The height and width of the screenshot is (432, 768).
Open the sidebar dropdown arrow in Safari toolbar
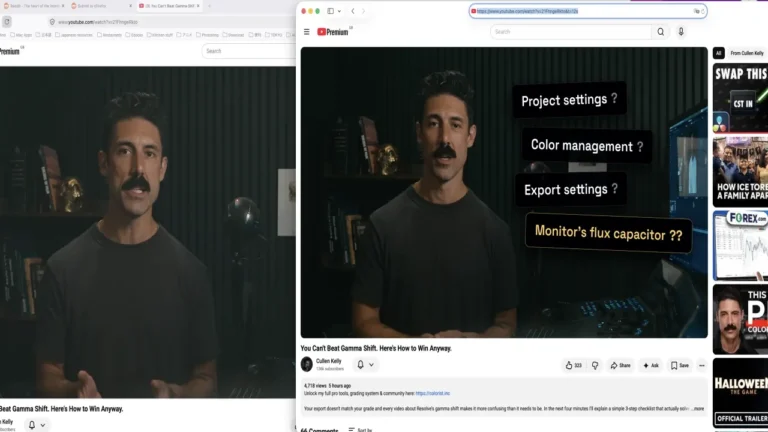339,11
